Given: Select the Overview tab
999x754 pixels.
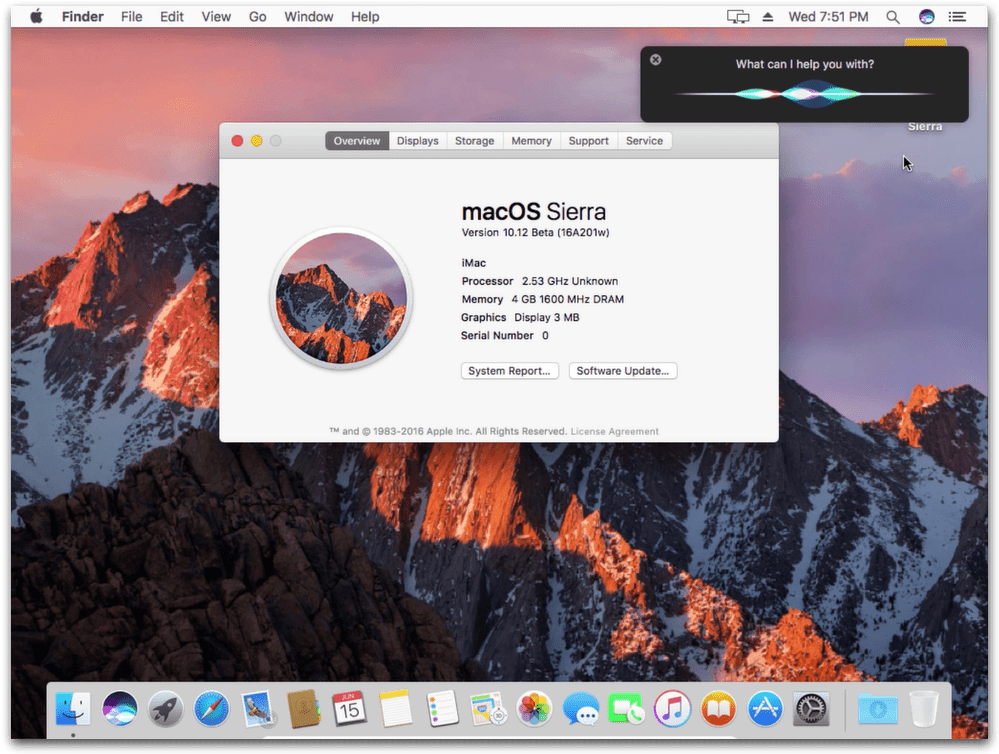Looking at the screenshot, I should [x=357, y=141].
